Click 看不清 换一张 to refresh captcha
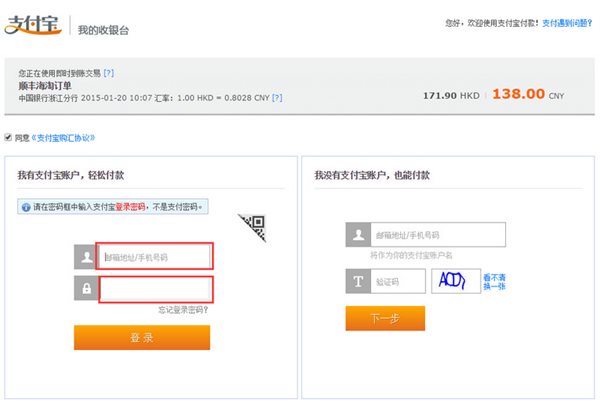This screenshot has height=403, width=600. point(494,282)
